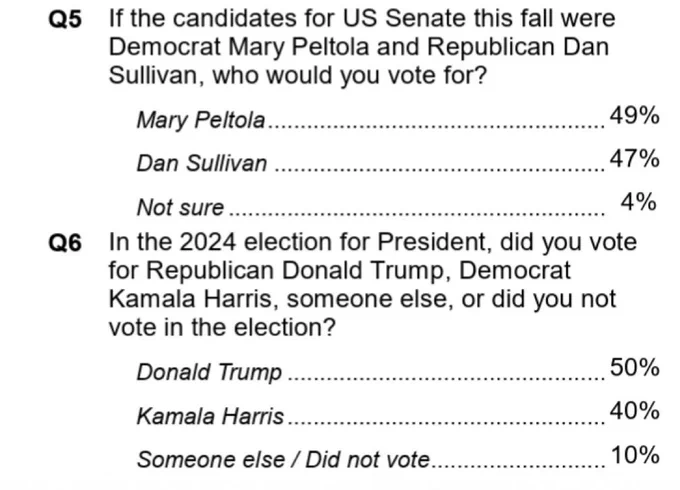This screenshot has height=490, width=680.
Task: Click the Not sure answer option
Action: point(180,207)
